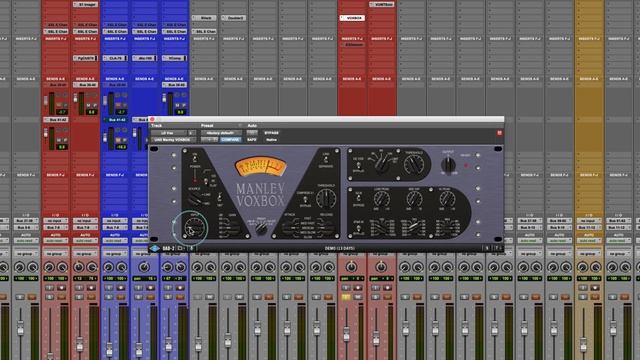This screenshot has height=360, width=640.
Task: Click the pan knob on VOXBOX red track
Action: click(351, 267)
